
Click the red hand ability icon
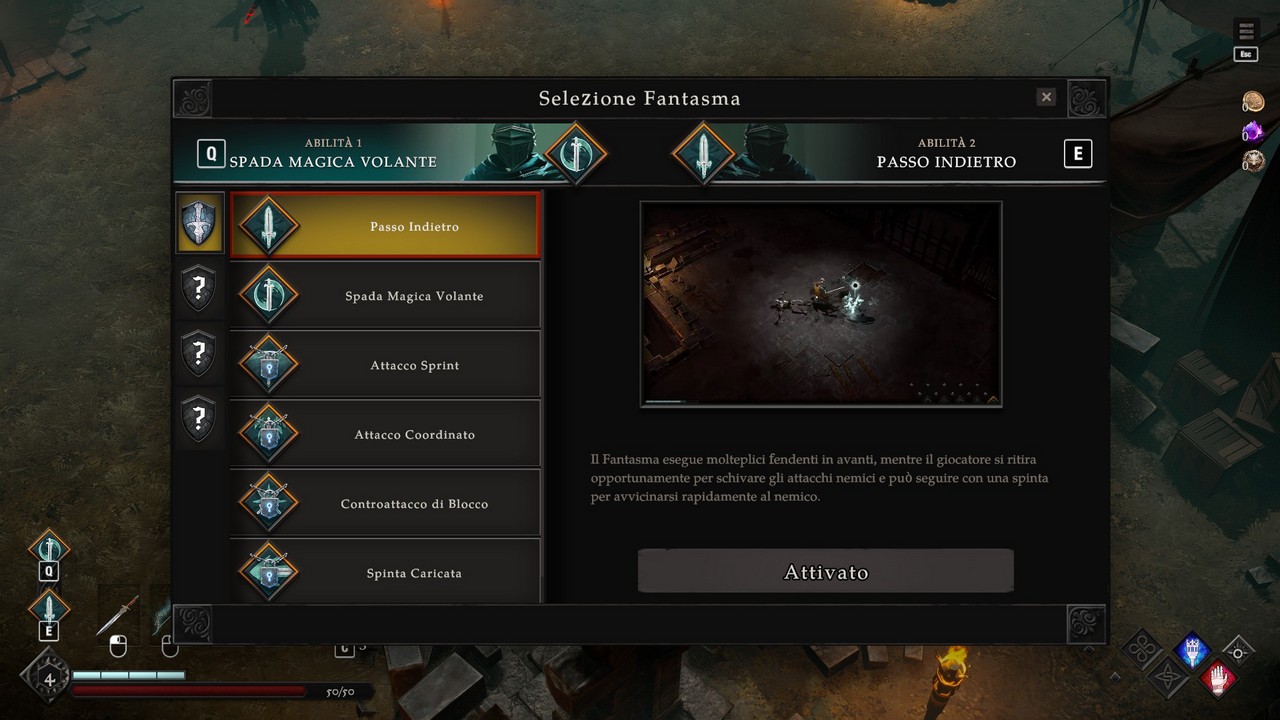coord(1217,680)
